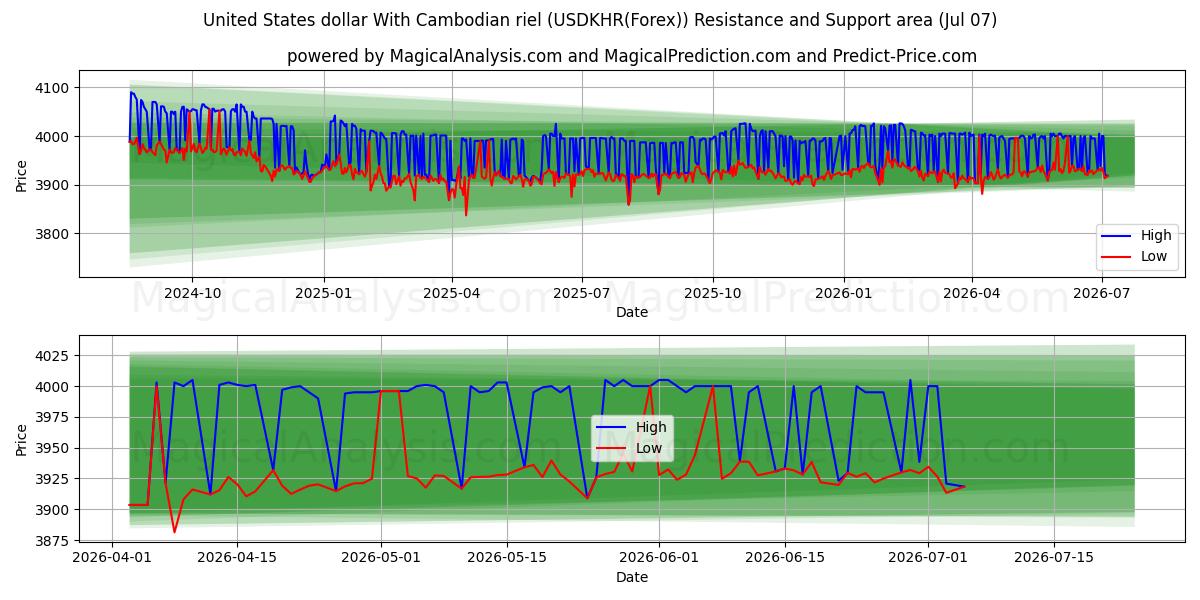Click the 2026-06-15 x-axis tick label
This screenshot has height=600, width=1200.
pyautogui.click(x=786, y=559)
